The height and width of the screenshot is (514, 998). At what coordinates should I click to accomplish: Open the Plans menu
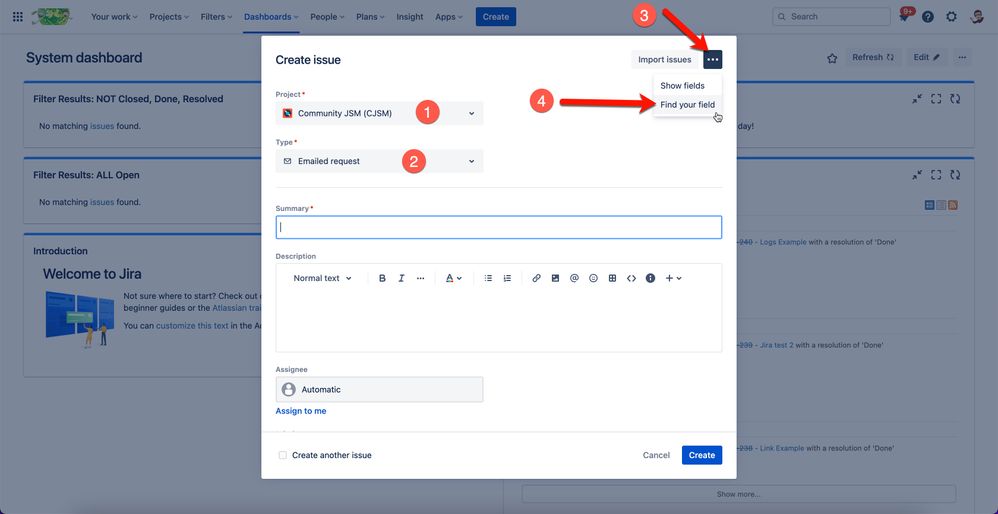tap(370, 17)
